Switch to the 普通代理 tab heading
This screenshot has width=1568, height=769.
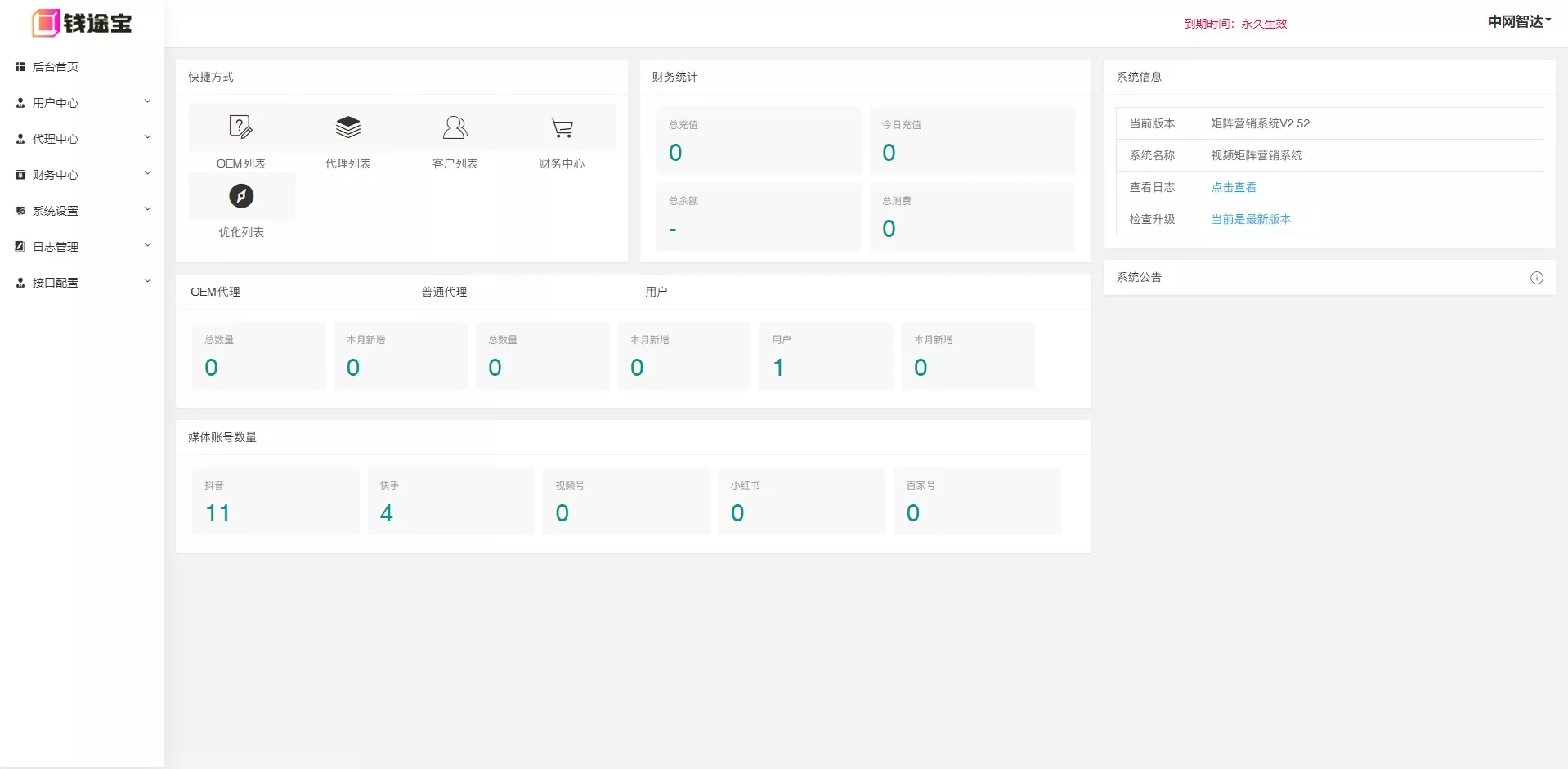pos(444,292)
